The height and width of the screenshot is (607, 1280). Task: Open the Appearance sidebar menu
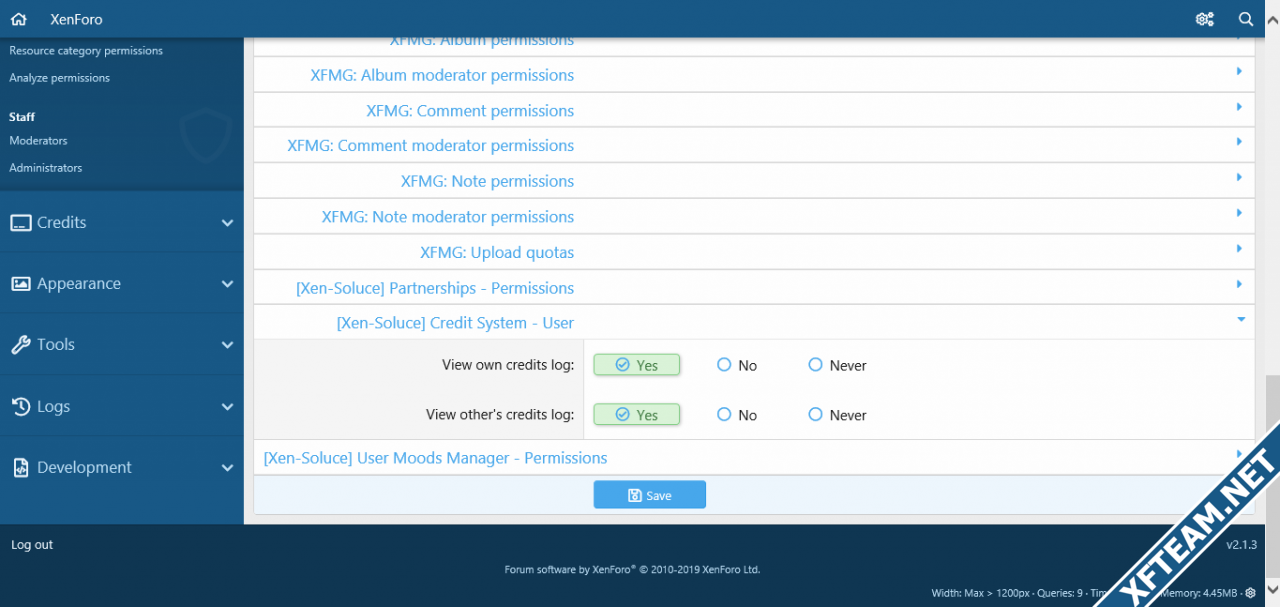tap(122, 284)
